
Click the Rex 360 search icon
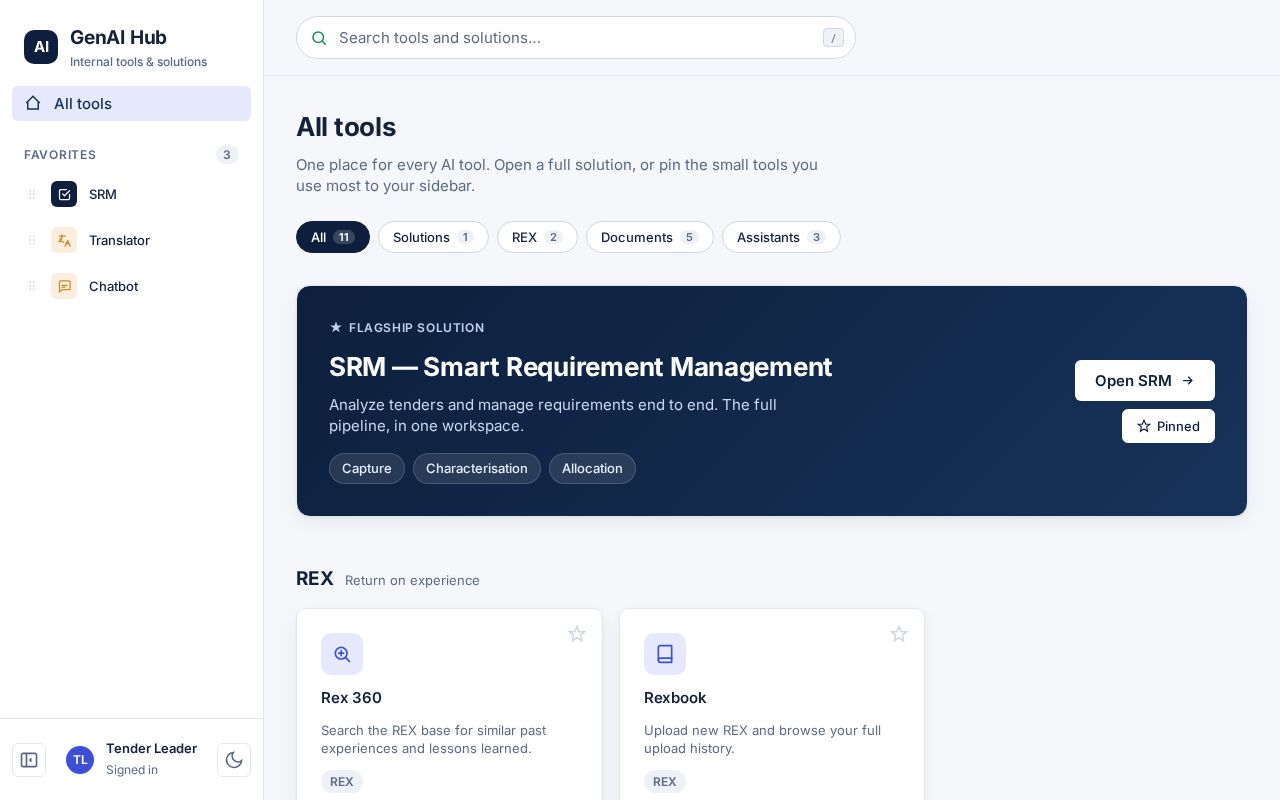[x=342, y=654]
